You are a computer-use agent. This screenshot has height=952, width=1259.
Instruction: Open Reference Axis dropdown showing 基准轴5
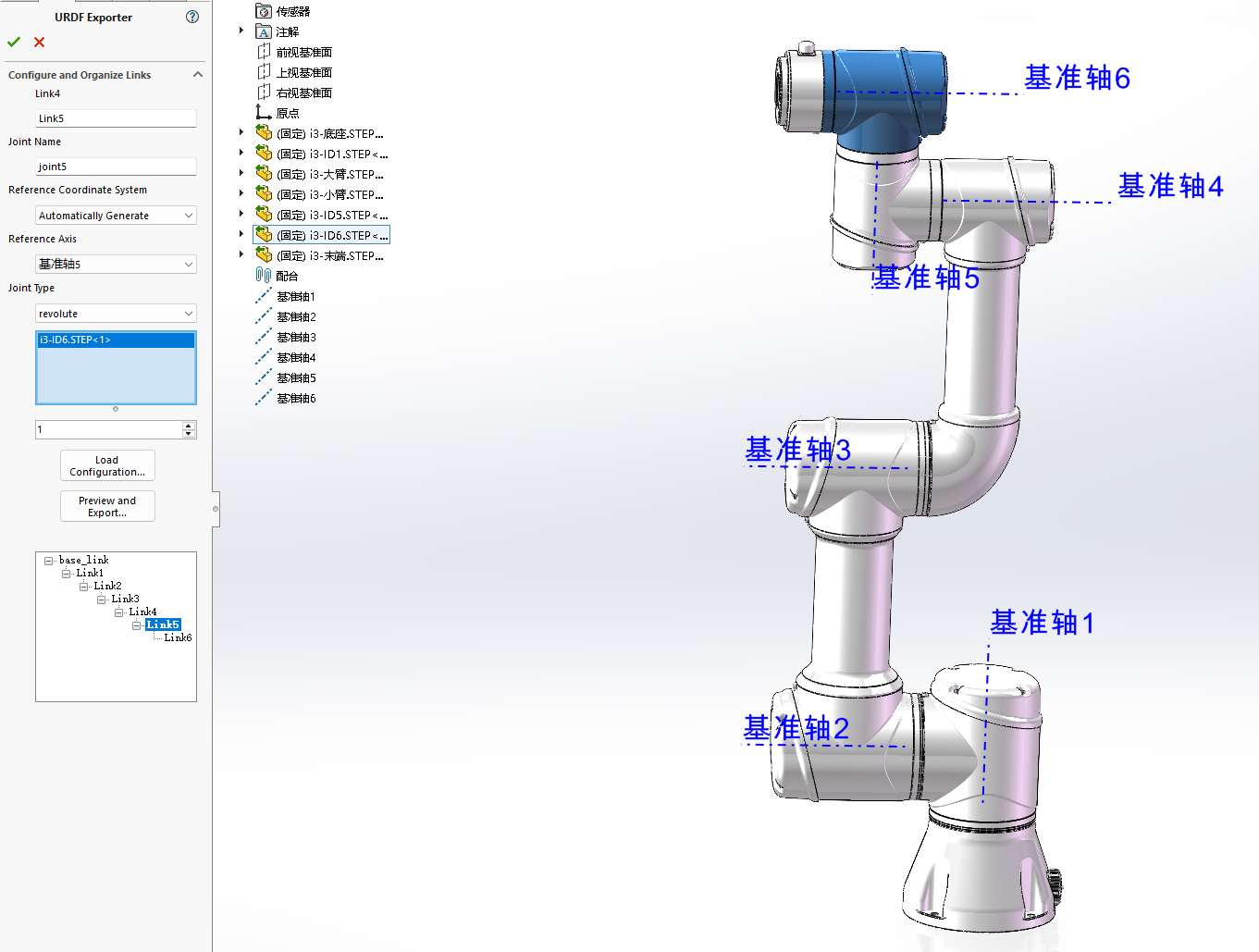[x=116, y=265]
